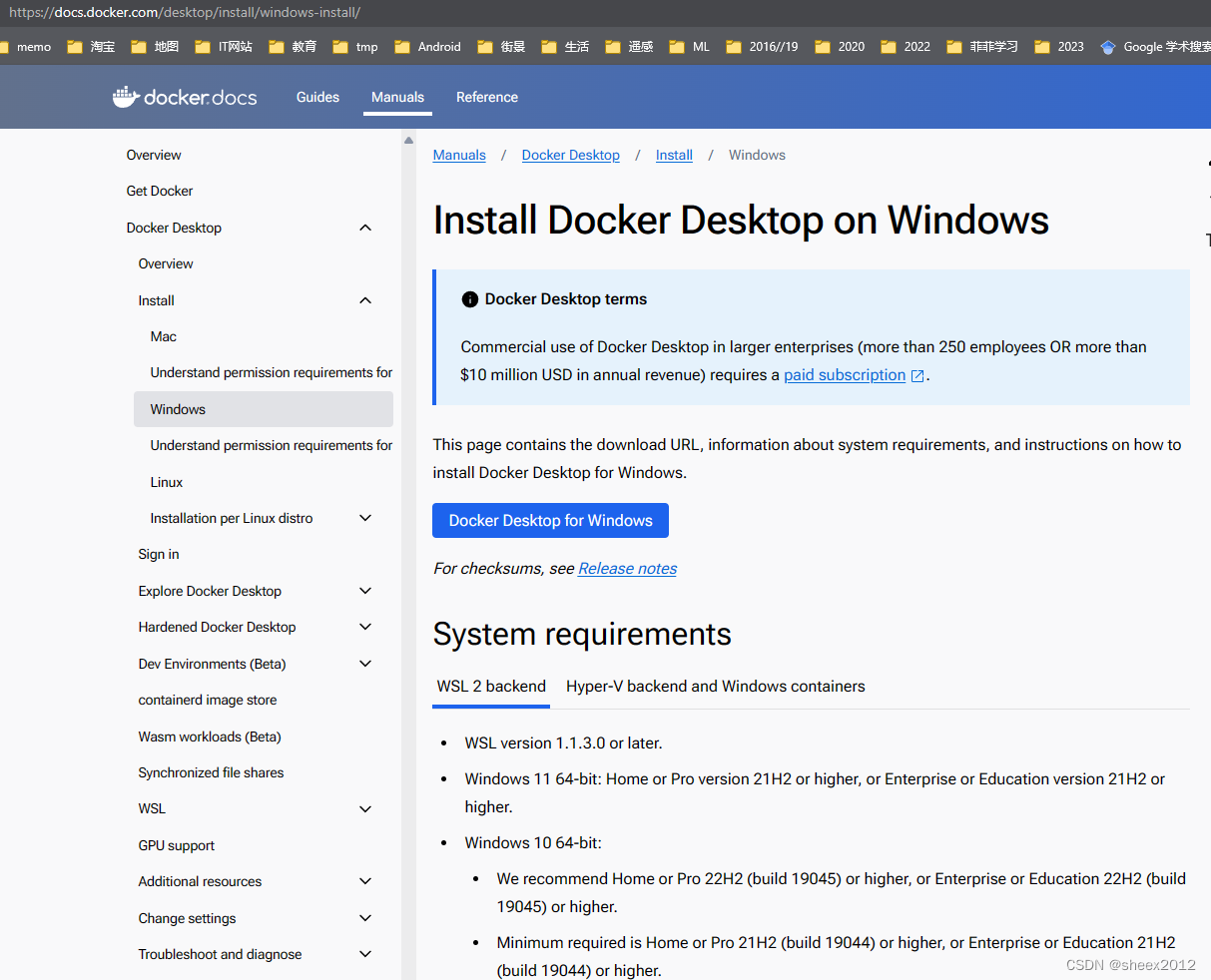Open the 2023 bookmark folder
Image resolution: width=1211 pixels, height=980 pixels.
coord(1059,47)
